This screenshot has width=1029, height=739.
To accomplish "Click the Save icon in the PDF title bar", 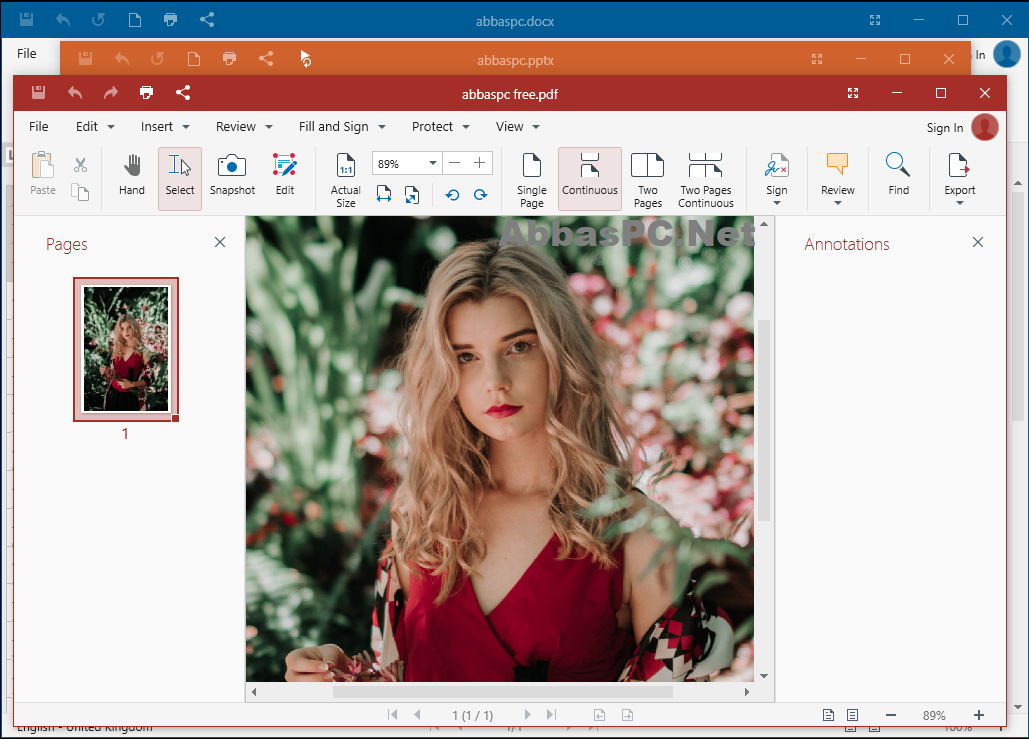I will click(x=39, y=93).
